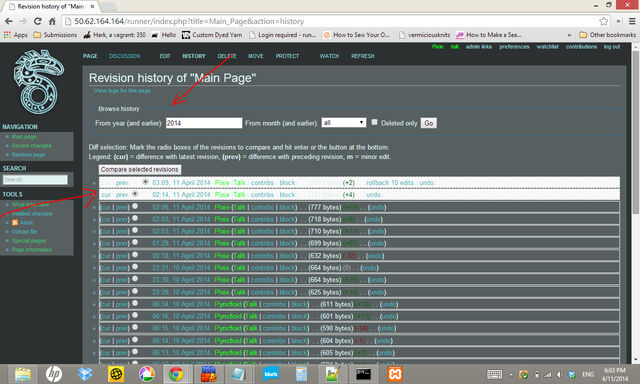The height and width of the screenshot is (384, 640).
Task: Open the watchlist link
Action: [x=547, y=47]
